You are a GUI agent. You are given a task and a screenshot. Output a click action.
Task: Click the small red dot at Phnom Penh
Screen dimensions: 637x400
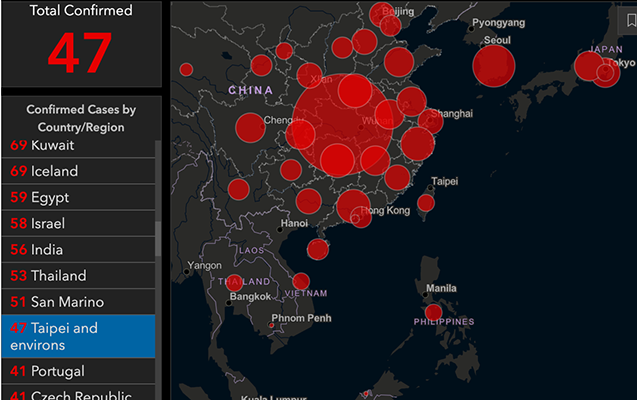[x=271, y=325]
